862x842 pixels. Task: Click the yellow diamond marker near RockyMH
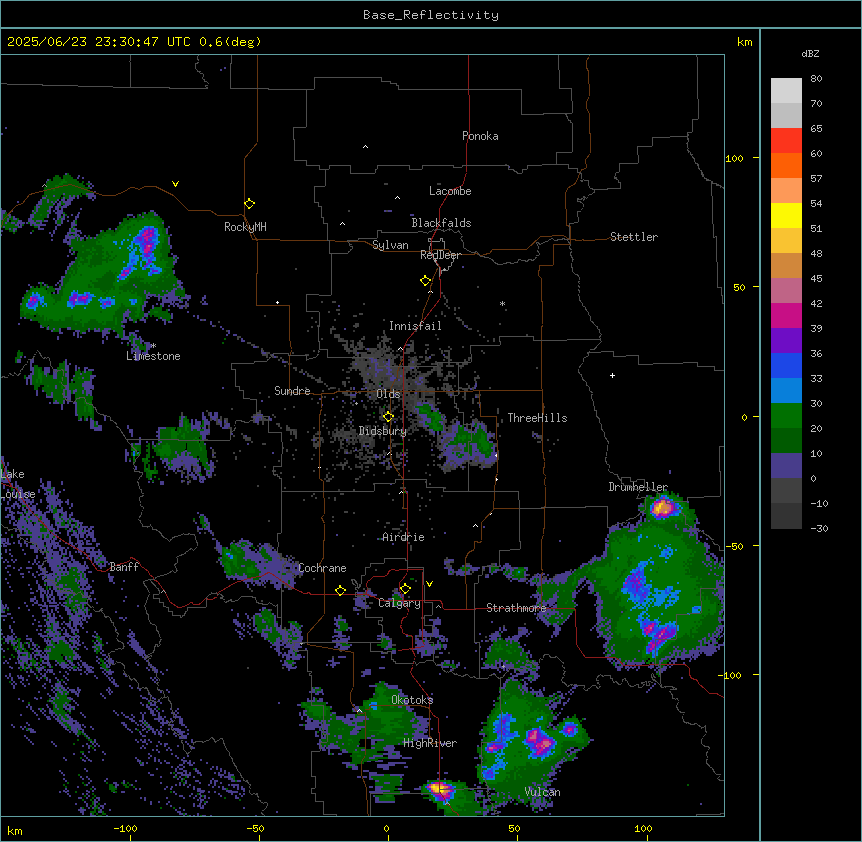tap(250, 204)
